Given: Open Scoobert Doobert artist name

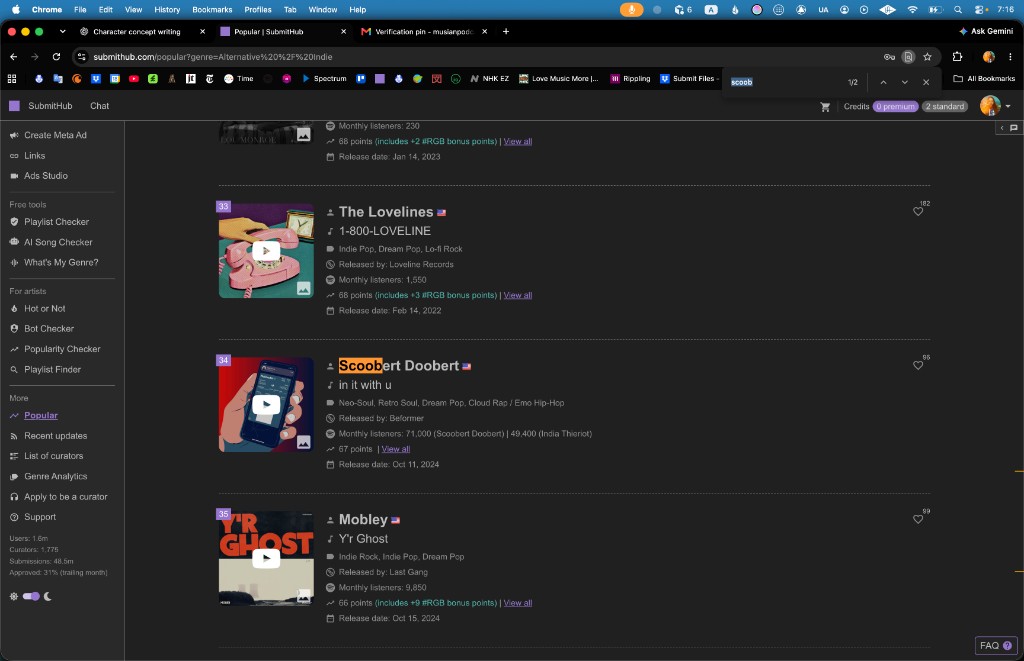Looking at the screenshot, I should (398, 366).
